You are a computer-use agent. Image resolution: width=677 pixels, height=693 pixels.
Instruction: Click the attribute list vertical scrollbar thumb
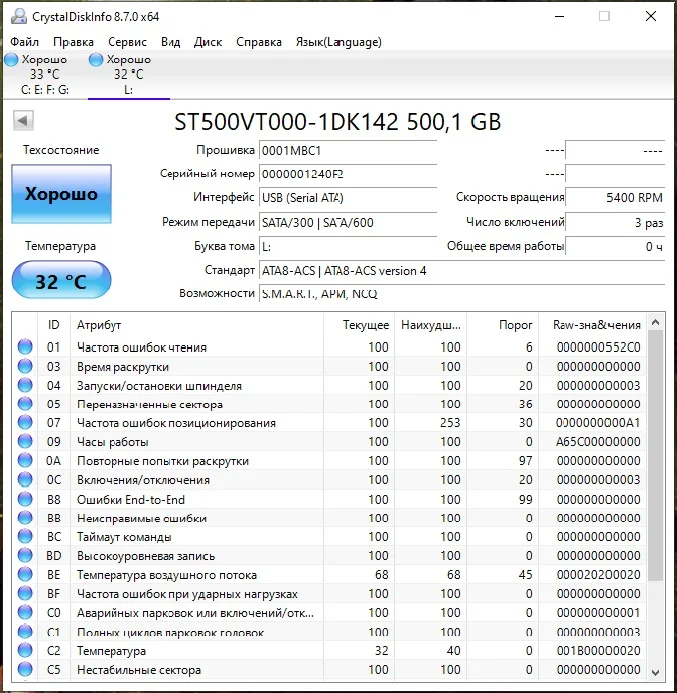(x=656, y=456)
